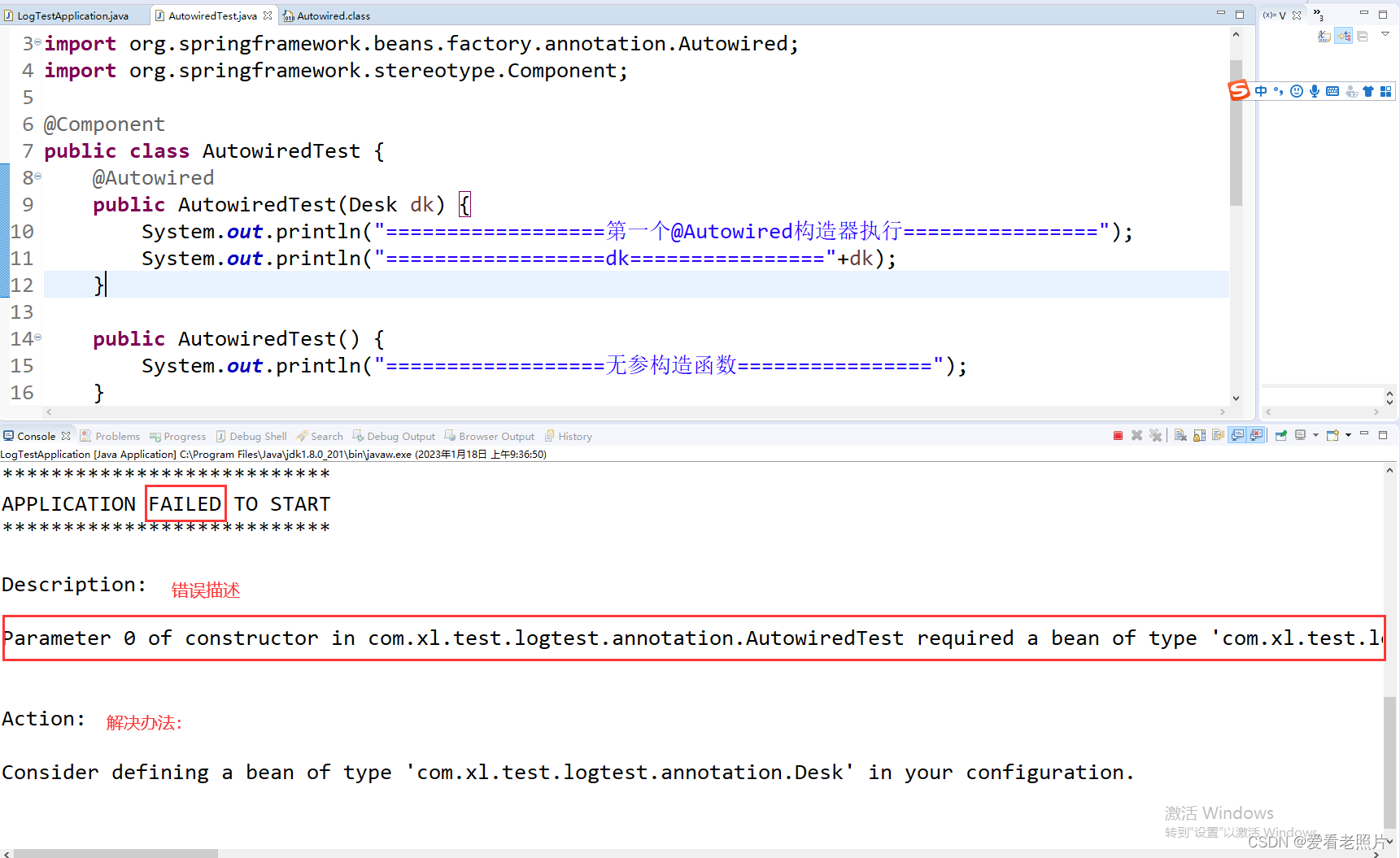This screenshot has height=858, width=1400.
Task: Open the Debug Output tab
Action: pos(393,437)
